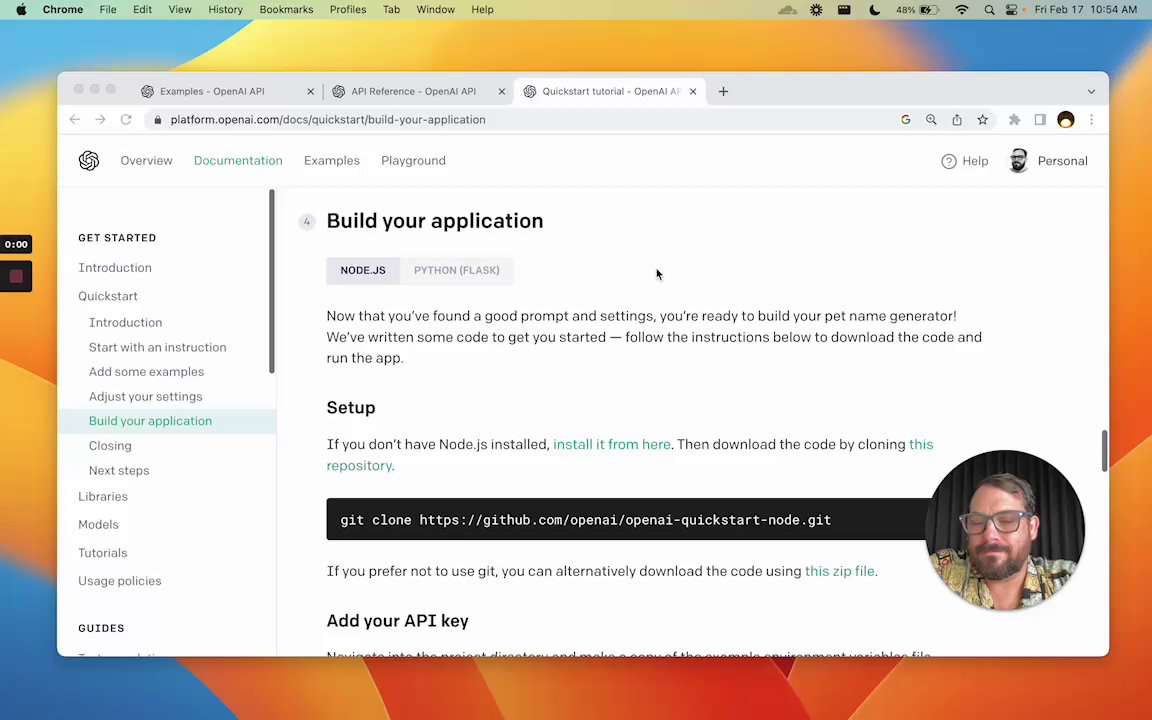Click the lock icon in address bar
Viewport: 1152px width, 720px height.
(x=157, y=120)
